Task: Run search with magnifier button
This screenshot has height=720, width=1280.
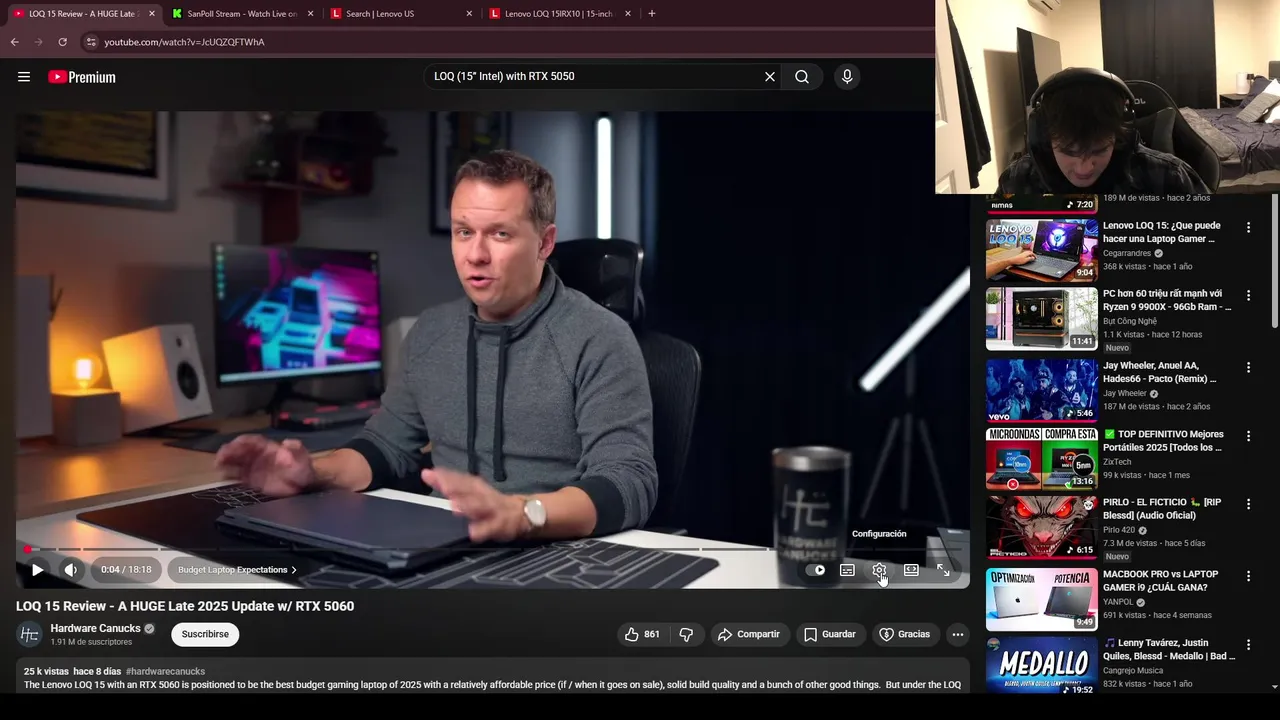Action: tap(802, 76)
